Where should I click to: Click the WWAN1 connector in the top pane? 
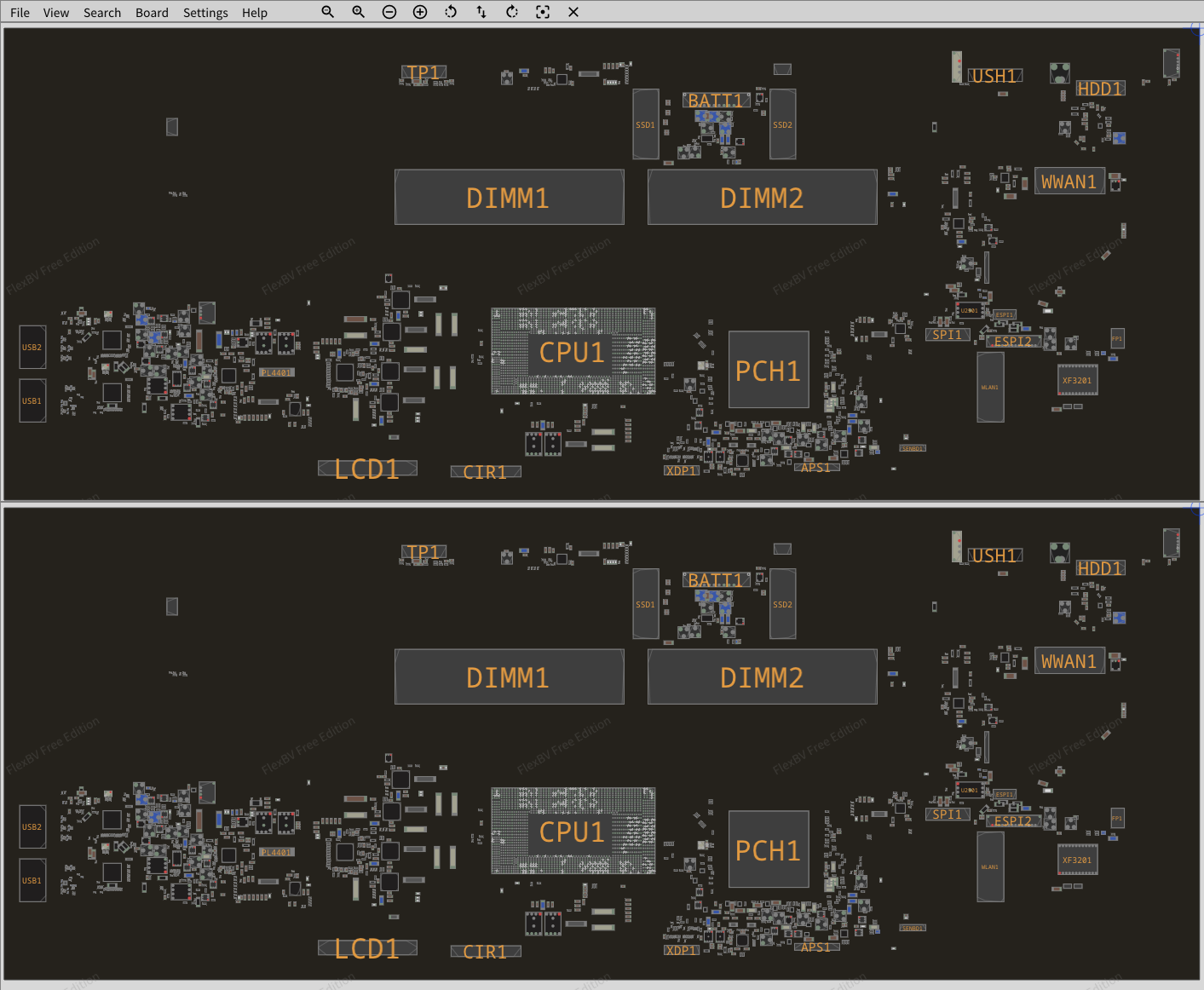click(x=1069, y=181)
